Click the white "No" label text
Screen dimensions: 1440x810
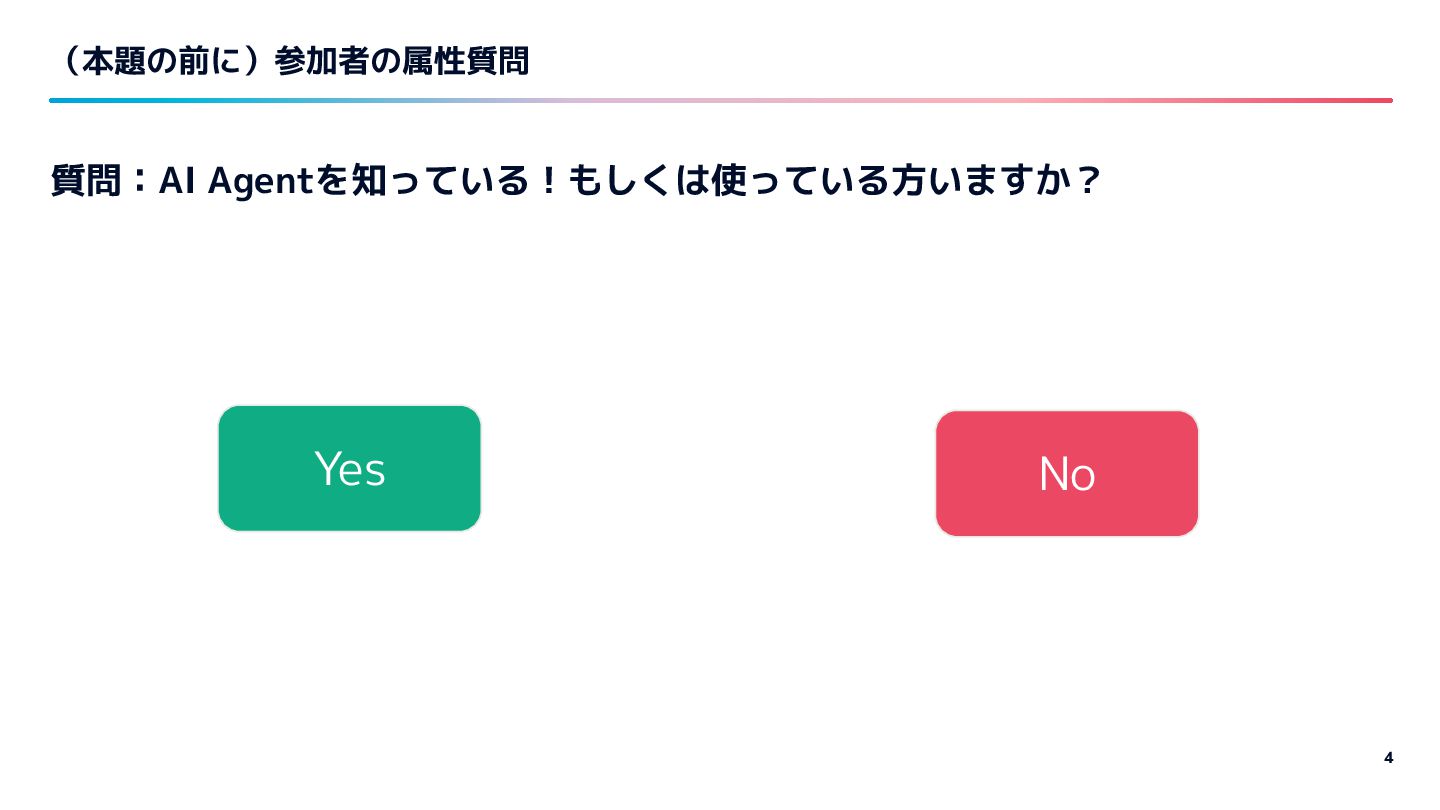1067,474
